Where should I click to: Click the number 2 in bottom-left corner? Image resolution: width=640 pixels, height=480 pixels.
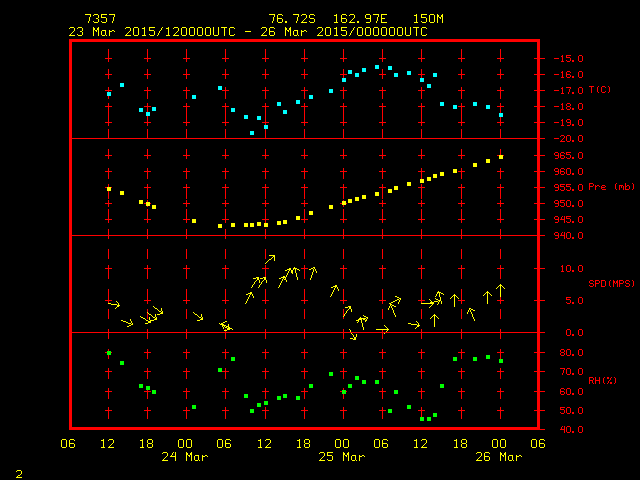18,472
